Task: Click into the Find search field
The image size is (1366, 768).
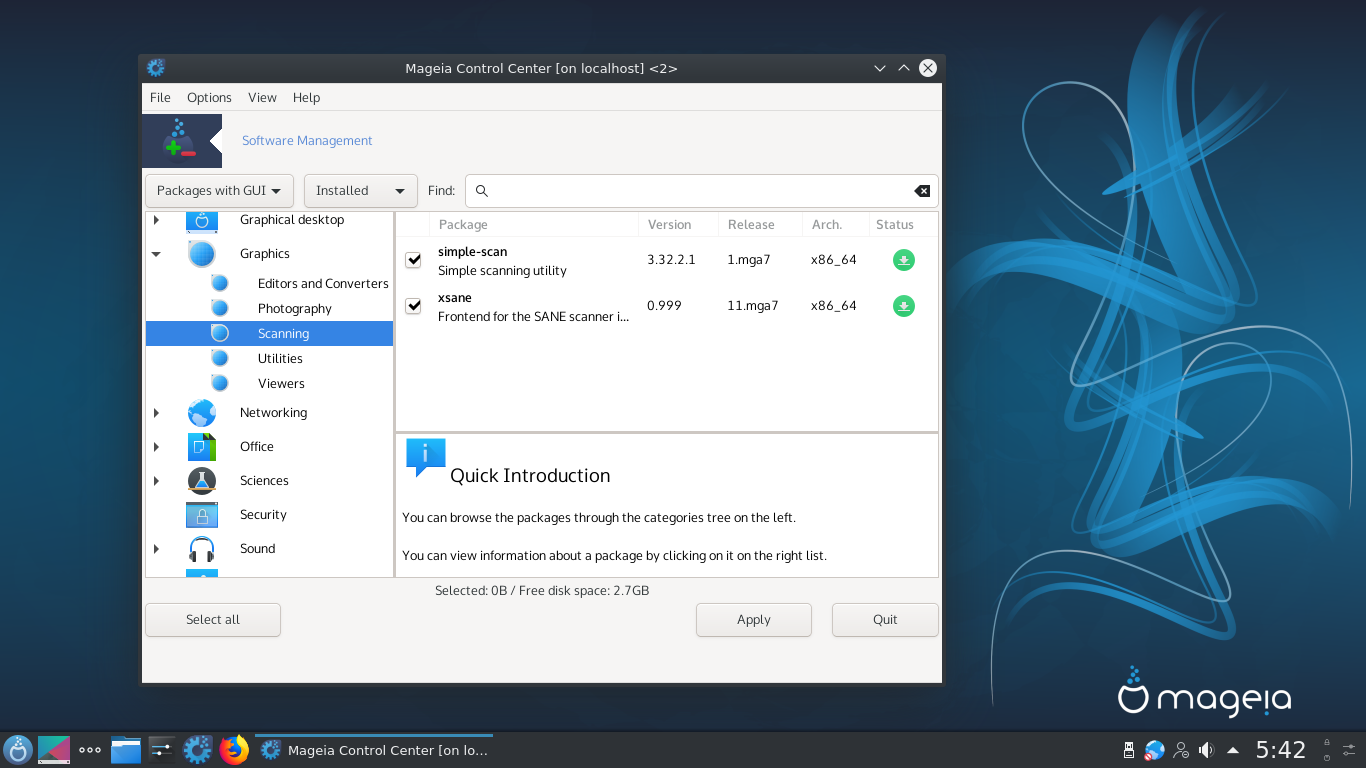Action: click(x=701, y=191)
